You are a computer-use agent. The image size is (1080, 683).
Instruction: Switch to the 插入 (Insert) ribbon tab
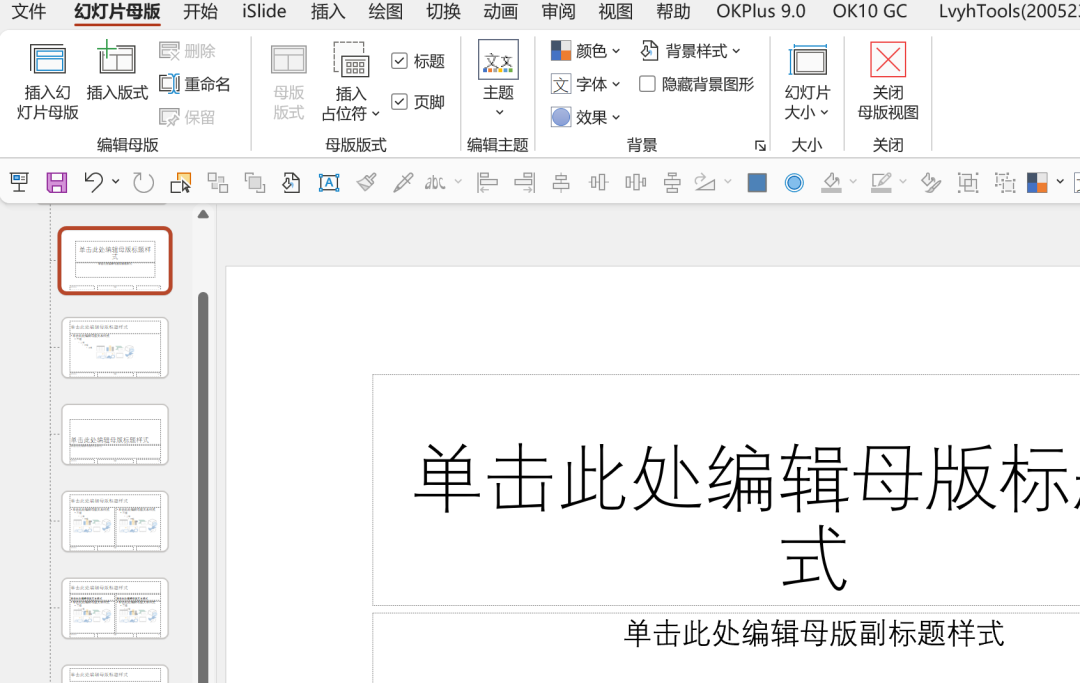point(326,12)
